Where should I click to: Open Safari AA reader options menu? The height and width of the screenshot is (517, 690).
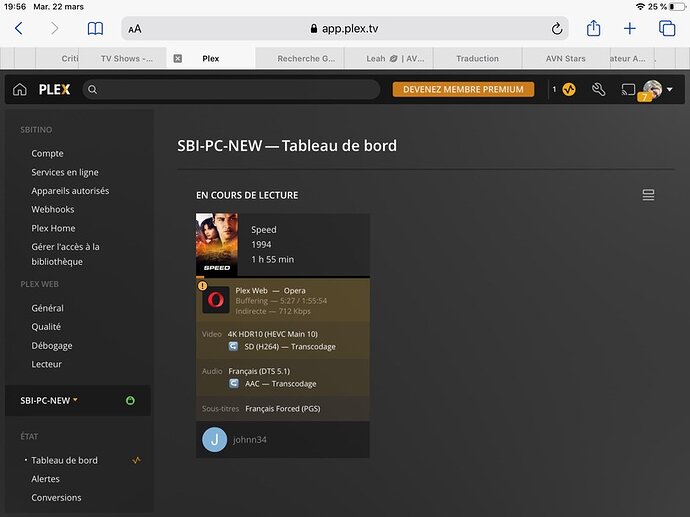[135, 29]
